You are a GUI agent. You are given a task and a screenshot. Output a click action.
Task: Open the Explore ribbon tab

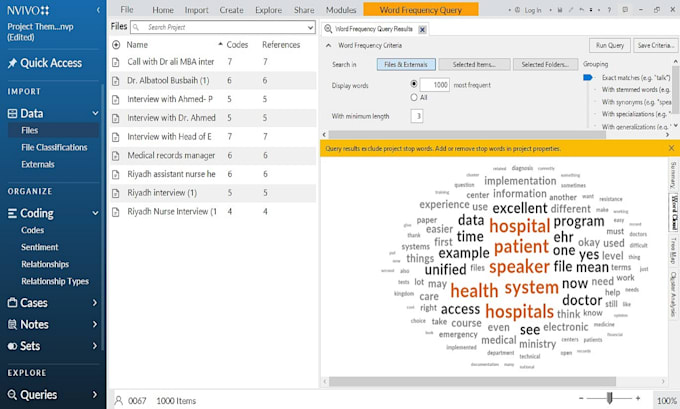pyautogui.click(x=268, y=10)
